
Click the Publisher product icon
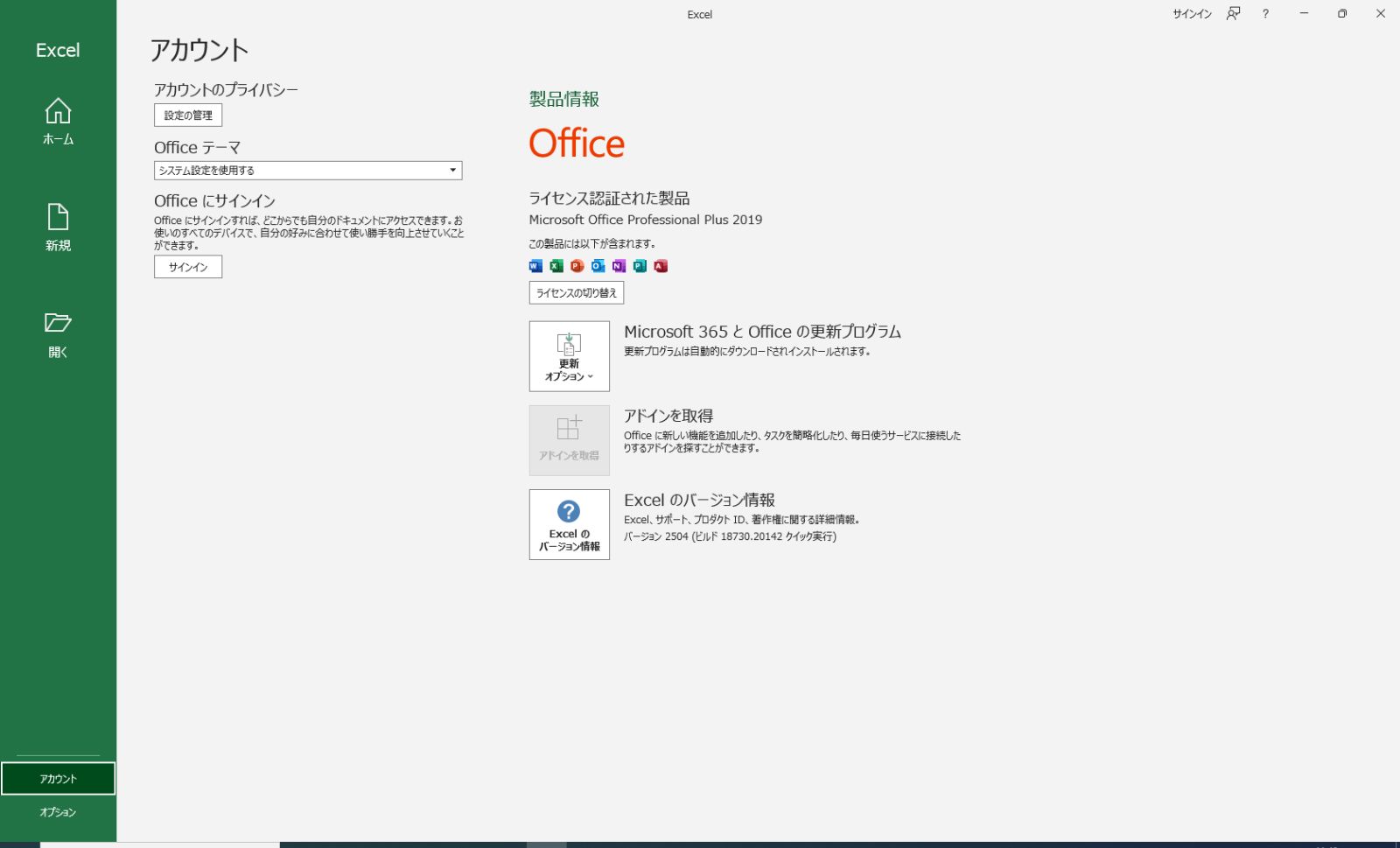coord(640,266)
